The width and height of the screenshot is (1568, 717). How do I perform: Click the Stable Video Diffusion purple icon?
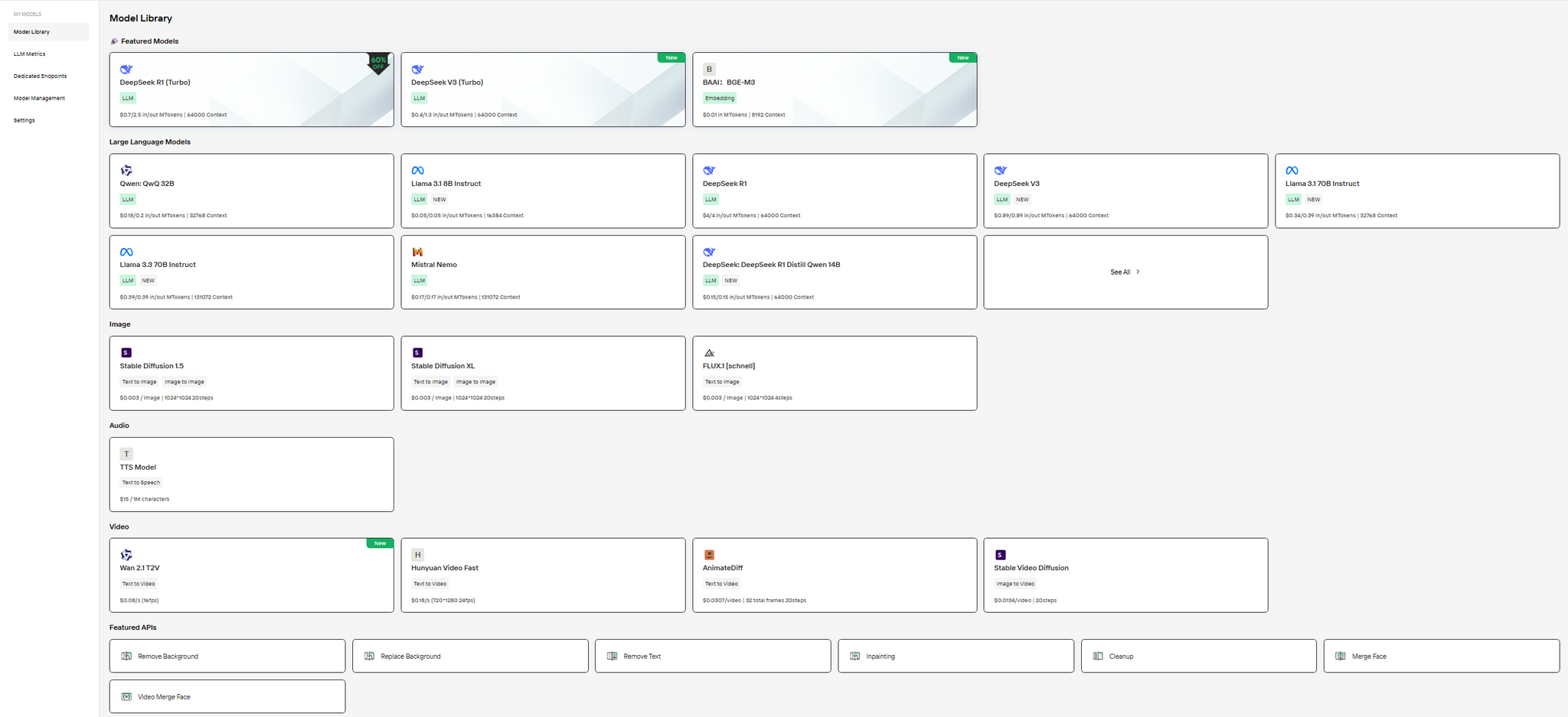click(1000, 555)
